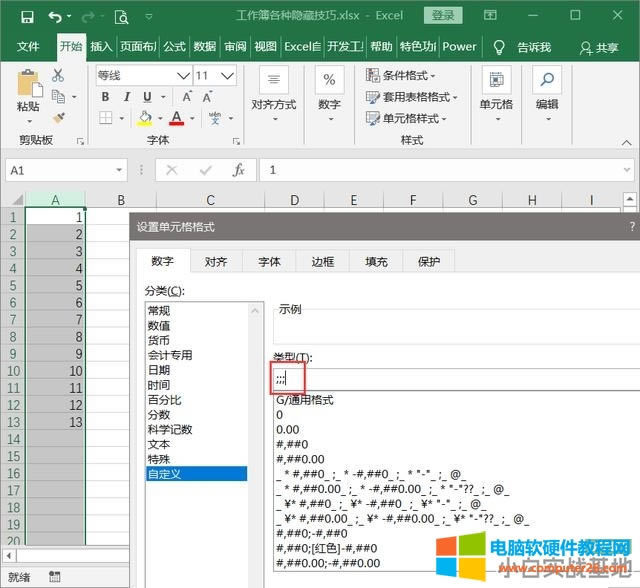The width and height of the screenshot is (640, 588).
Task: Expand the font size 11 dropdown
Action: pos(230,76)
